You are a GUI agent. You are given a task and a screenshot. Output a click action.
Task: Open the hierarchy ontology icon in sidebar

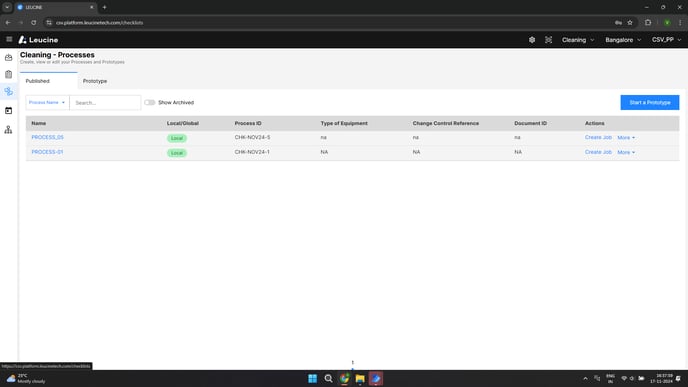click(x=8, y=129)
